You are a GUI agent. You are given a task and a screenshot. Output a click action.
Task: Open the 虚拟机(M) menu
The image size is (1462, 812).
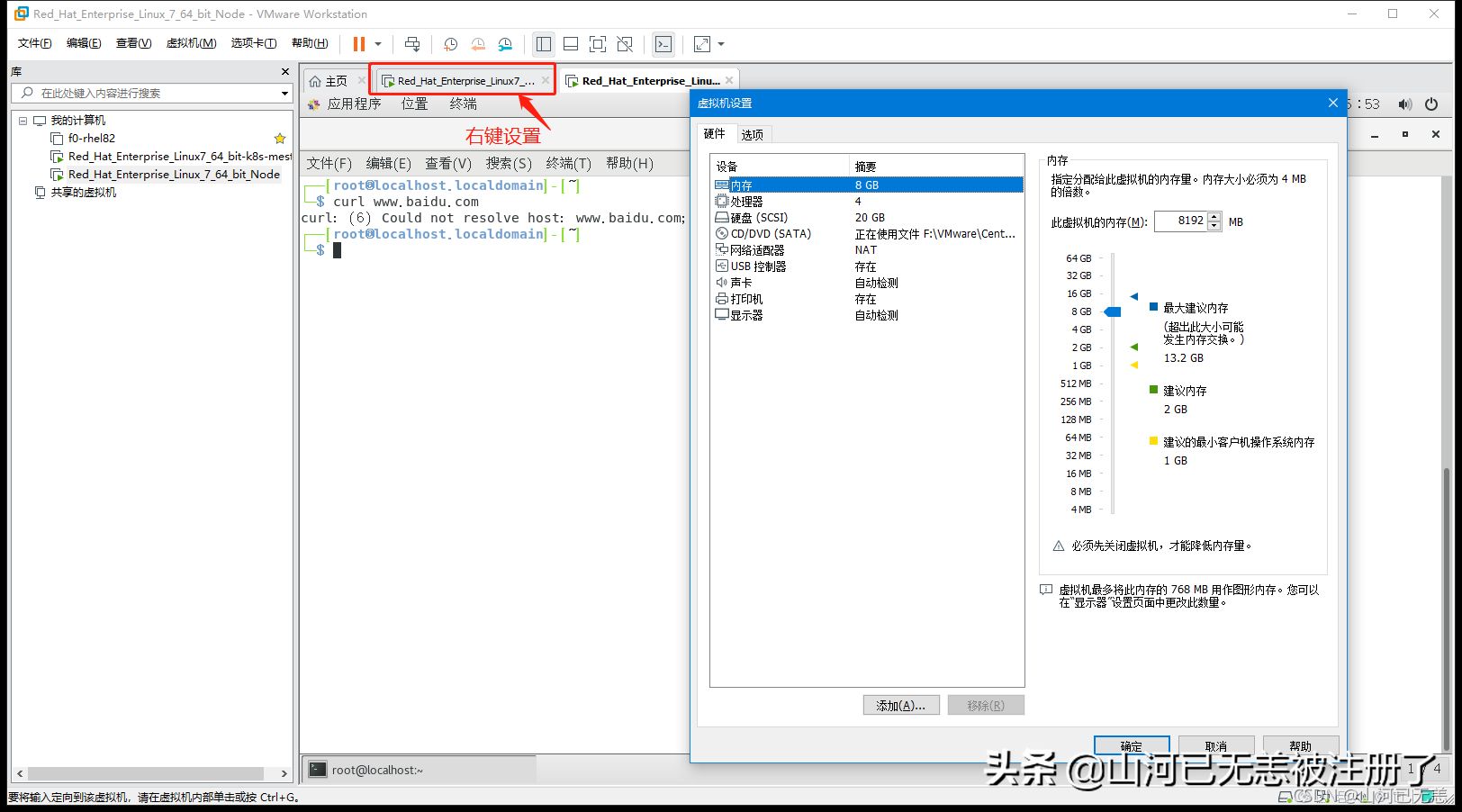tap(191, 43)
